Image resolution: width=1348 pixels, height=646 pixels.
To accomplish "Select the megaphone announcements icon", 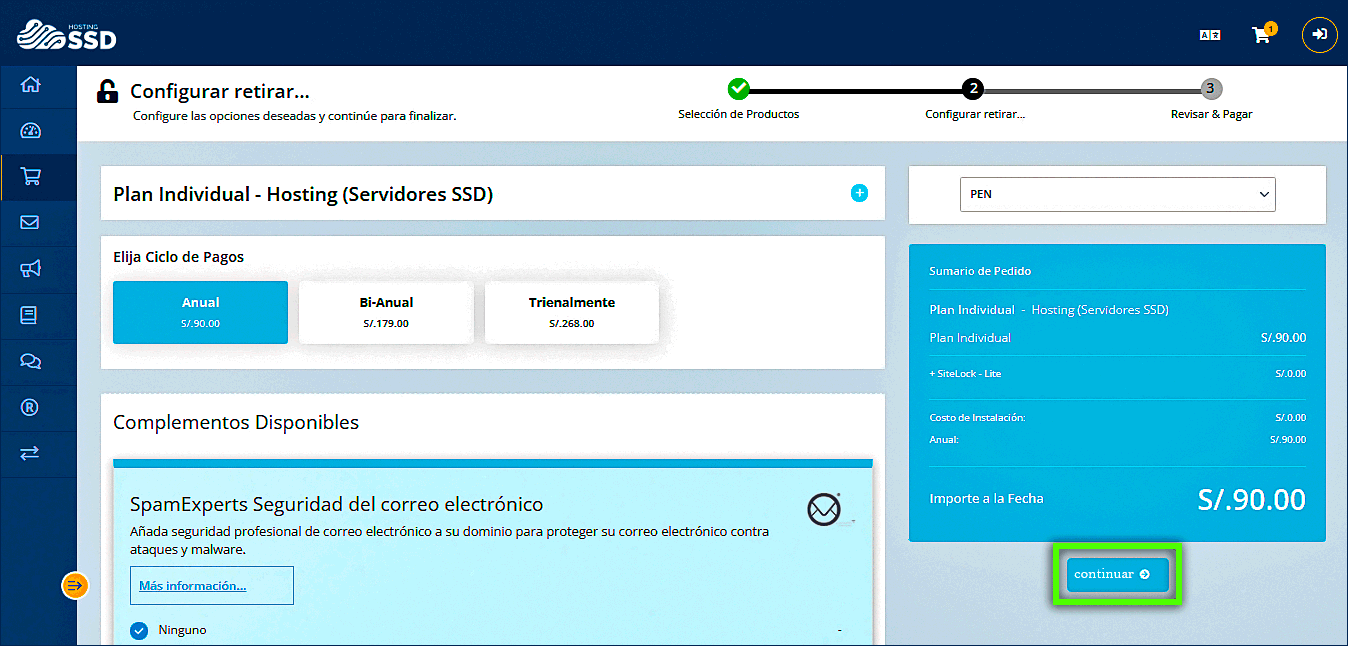I will 30,268.
